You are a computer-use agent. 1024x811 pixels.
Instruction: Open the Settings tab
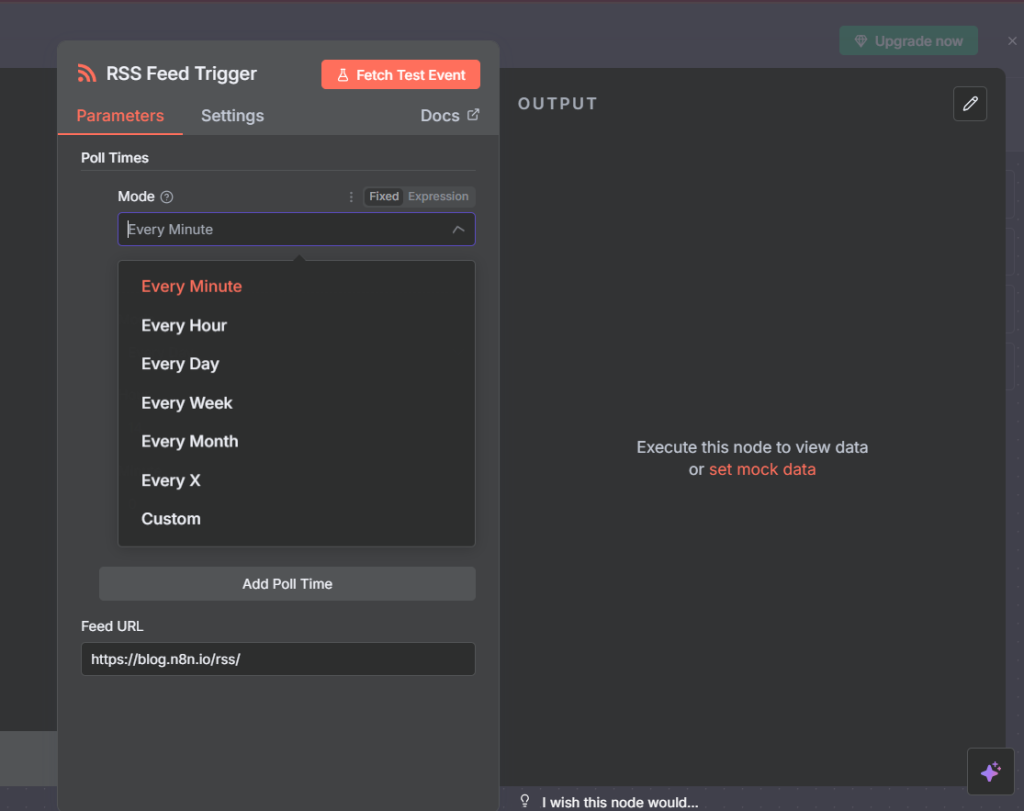[232, 116]
